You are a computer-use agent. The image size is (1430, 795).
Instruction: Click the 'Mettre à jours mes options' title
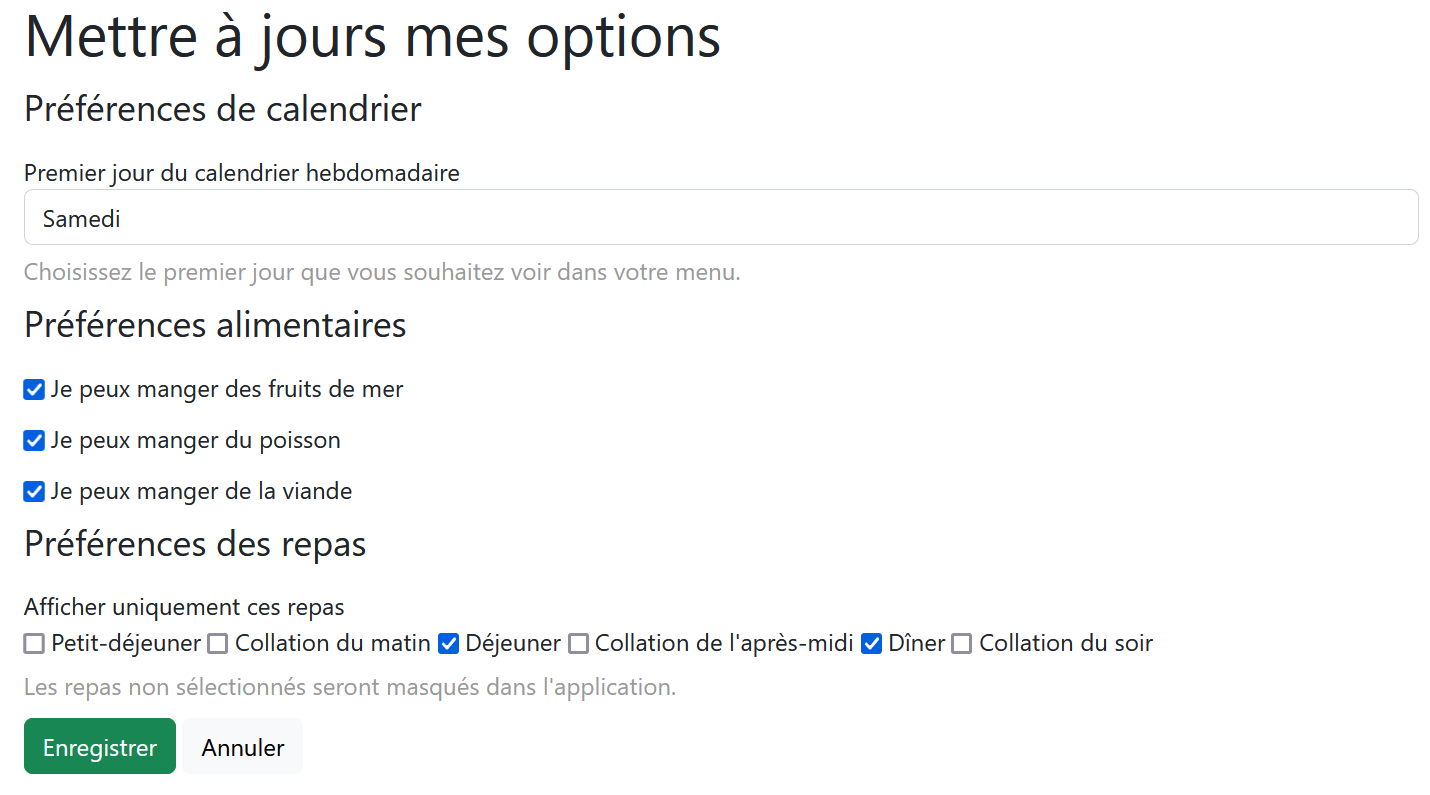coord(372,37)
